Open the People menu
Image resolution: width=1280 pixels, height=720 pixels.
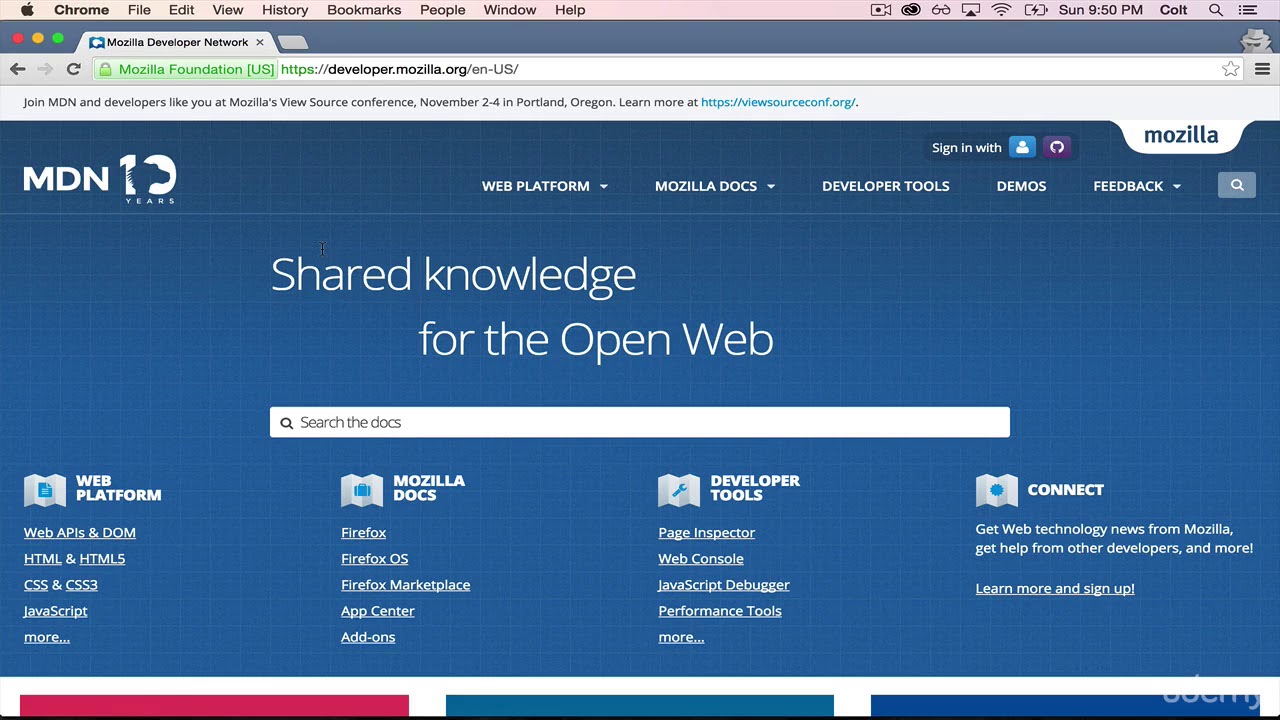(442, 10)
